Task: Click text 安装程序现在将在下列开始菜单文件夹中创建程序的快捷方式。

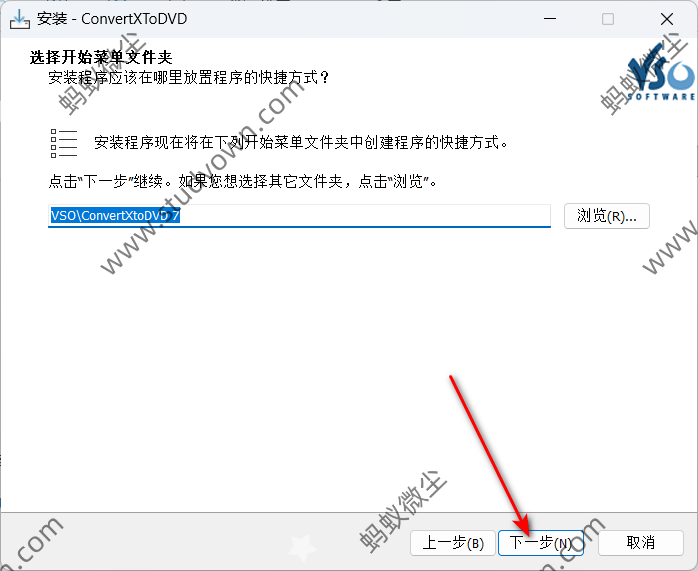Action: coord(301,143)
